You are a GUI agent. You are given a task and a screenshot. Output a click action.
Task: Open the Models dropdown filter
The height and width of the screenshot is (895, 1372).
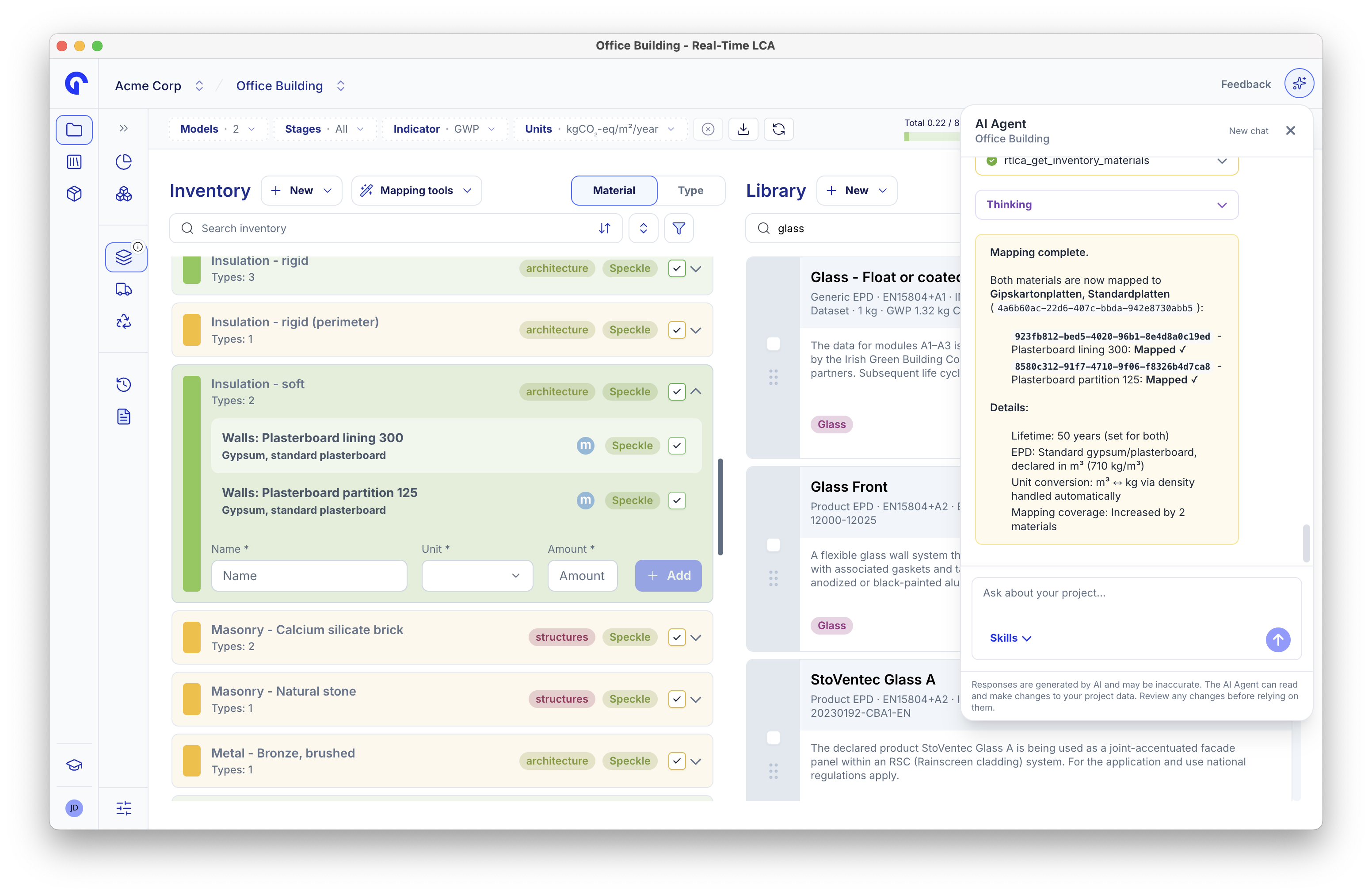[x=218, y=129]
